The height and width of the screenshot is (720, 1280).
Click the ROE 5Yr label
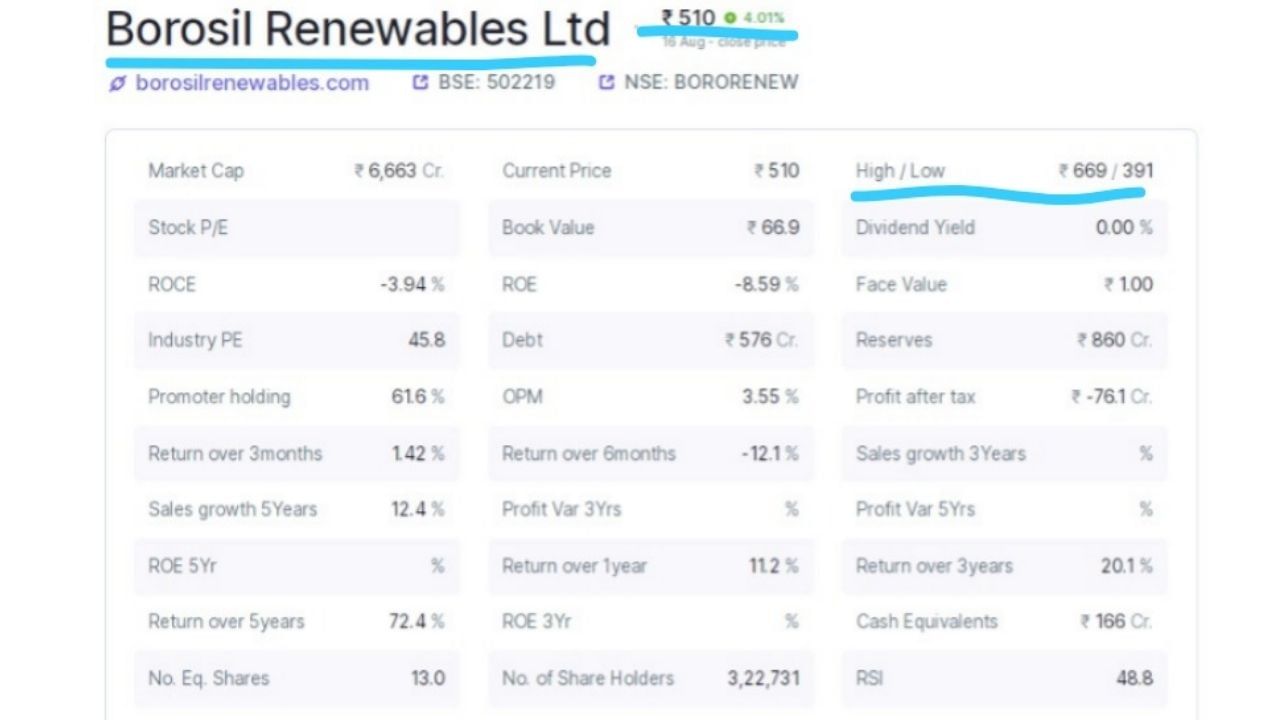pyautogui.click(x=182, y=567)
